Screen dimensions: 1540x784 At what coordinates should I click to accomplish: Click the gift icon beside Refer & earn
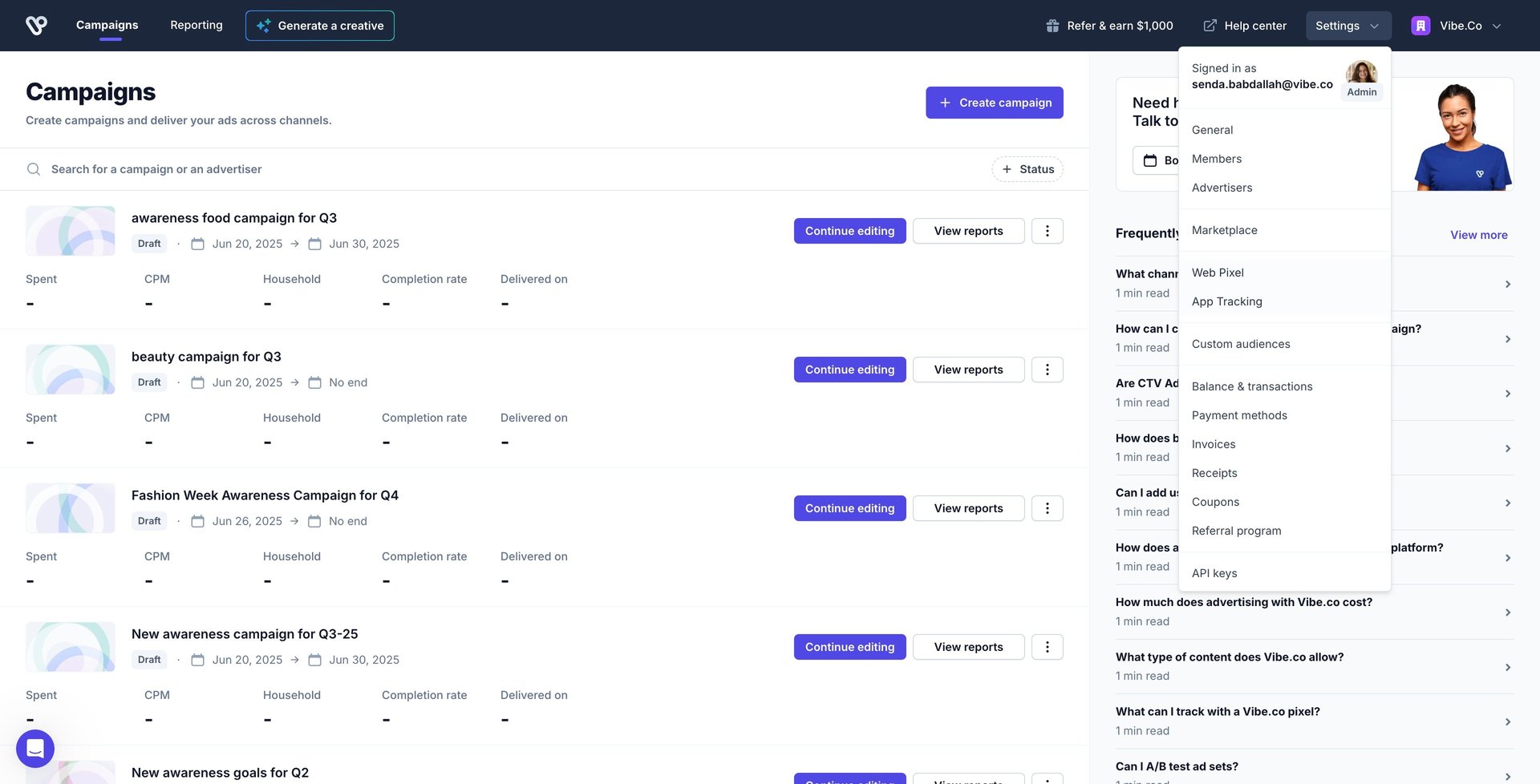pyautogui.click(x=1052, y=26)
